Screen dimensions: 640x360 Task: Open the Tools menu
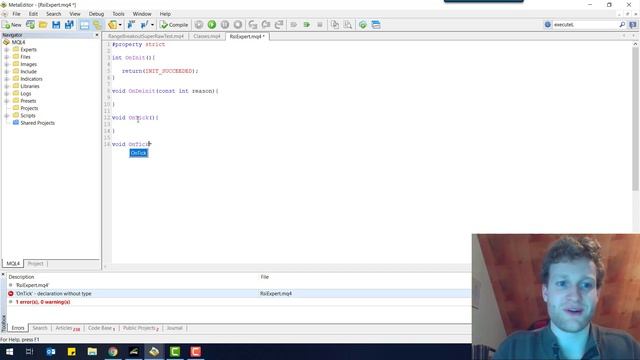tap(118, 14)
